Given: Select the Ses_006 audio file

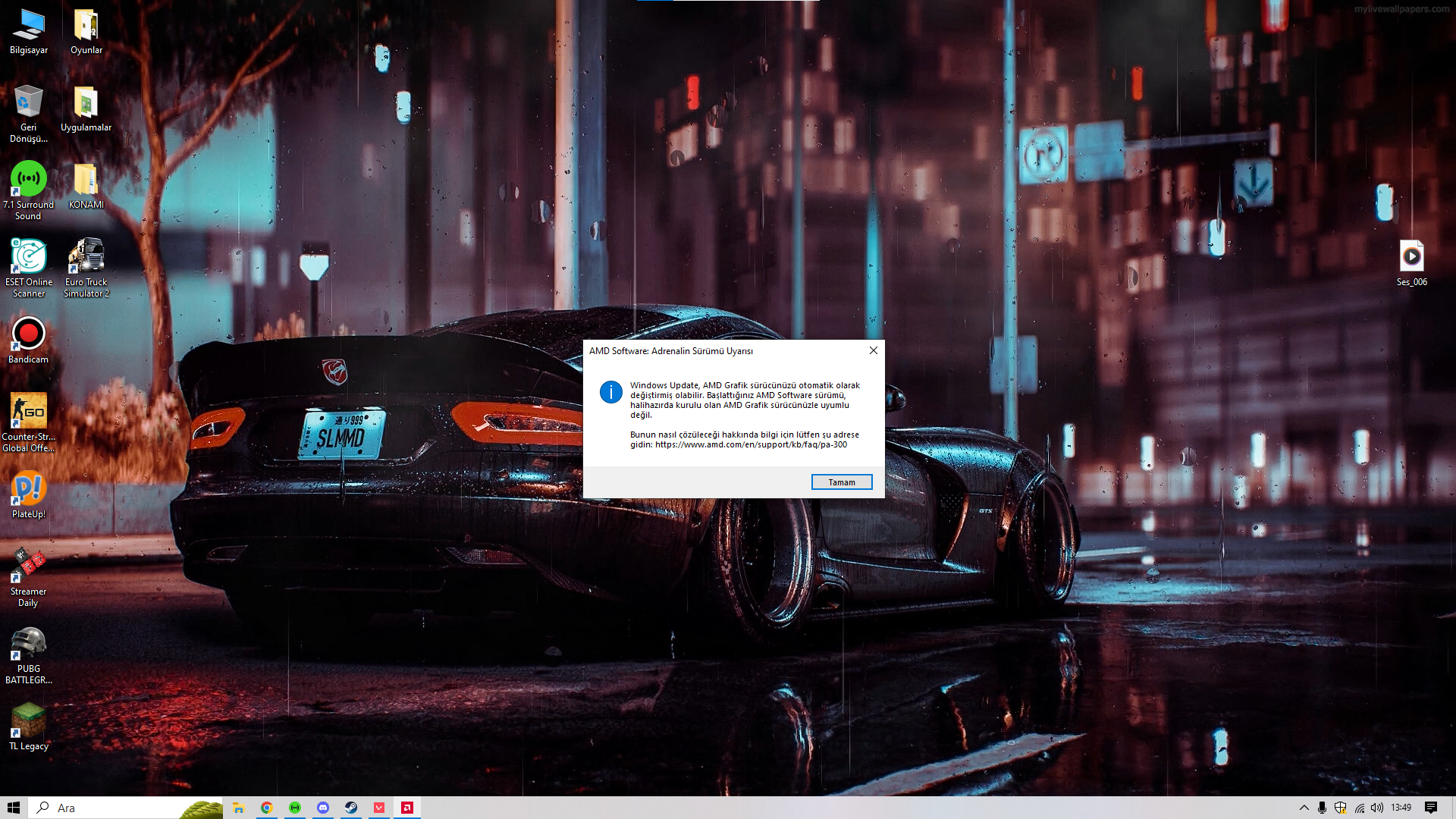Looking at the screenshot, I should pos(1411,257).
